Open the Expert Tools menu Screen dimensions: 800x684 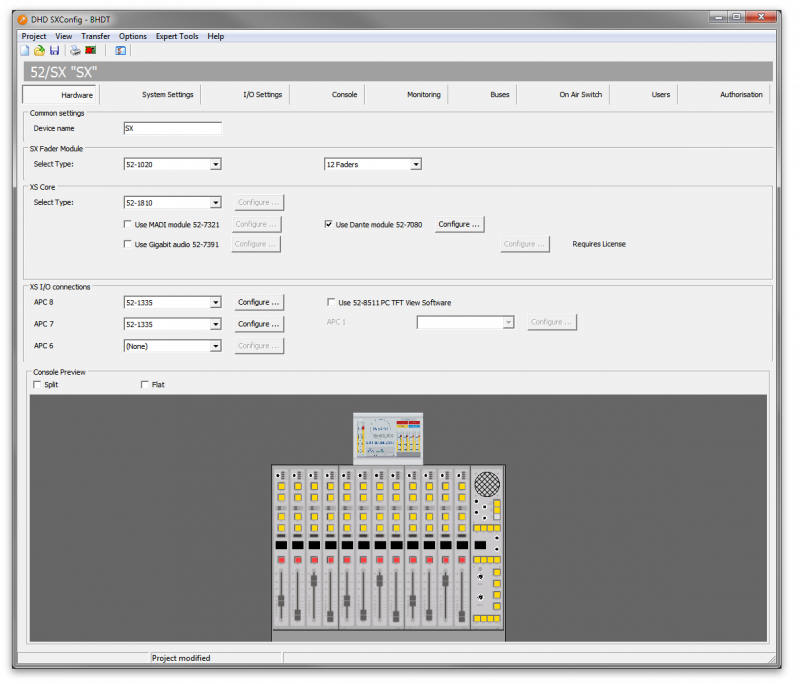177,36
